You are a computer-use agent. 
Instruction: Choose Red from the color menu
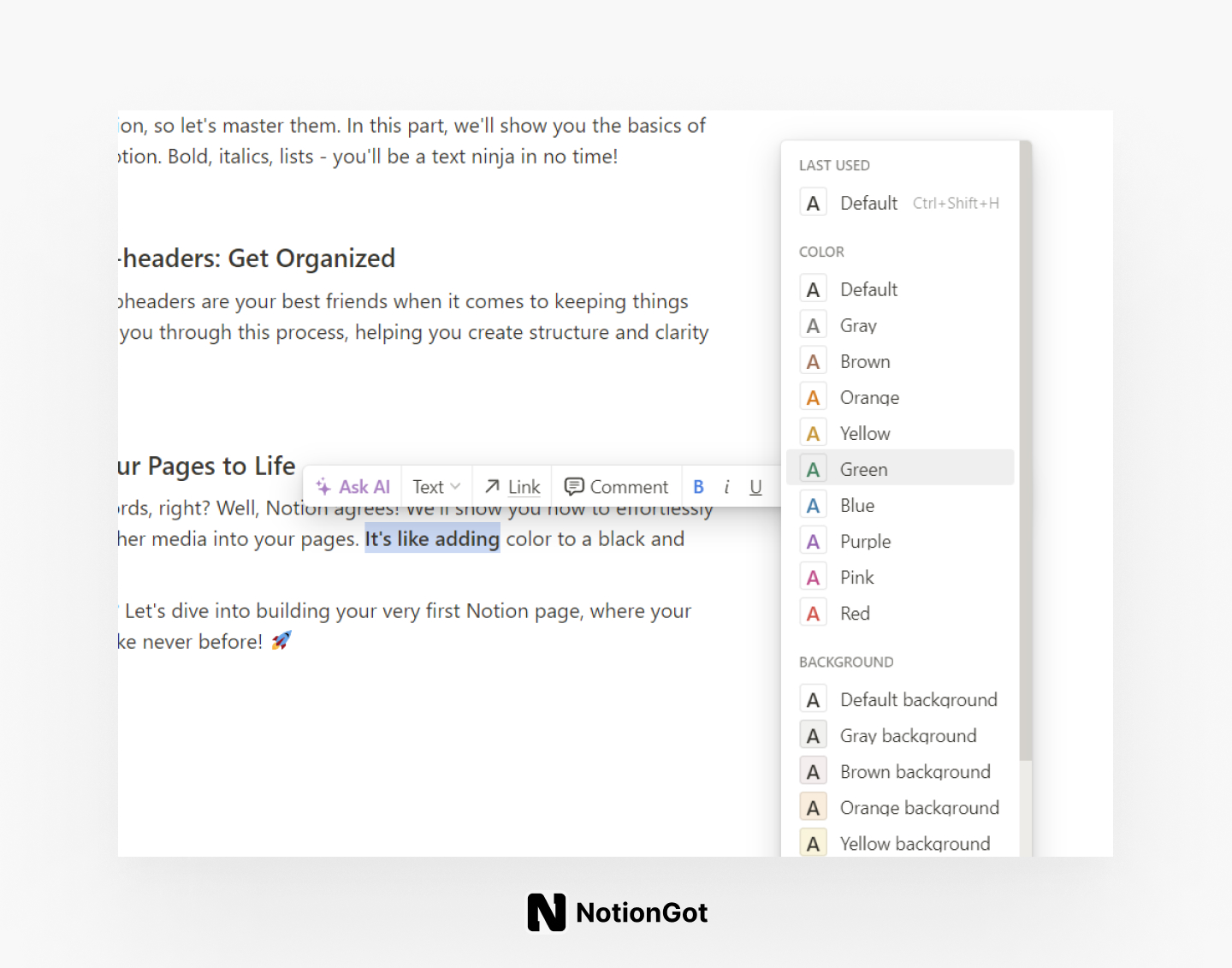854,612
